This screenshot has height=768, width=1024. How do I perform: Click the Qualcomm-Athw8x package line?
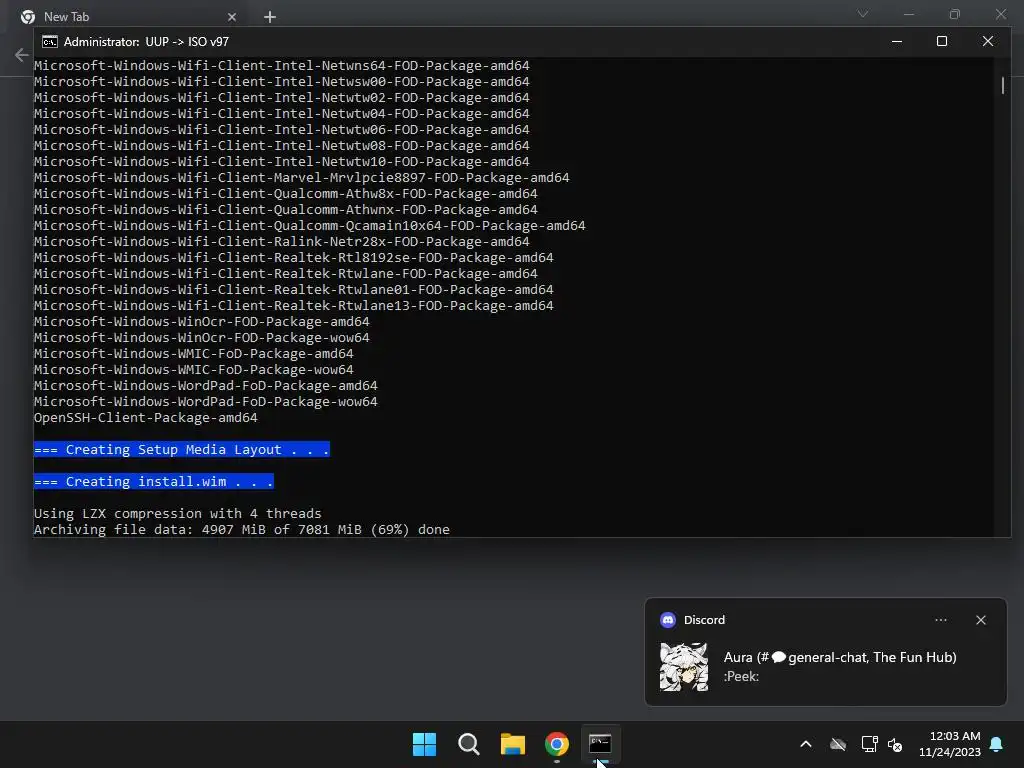point(285,193)
